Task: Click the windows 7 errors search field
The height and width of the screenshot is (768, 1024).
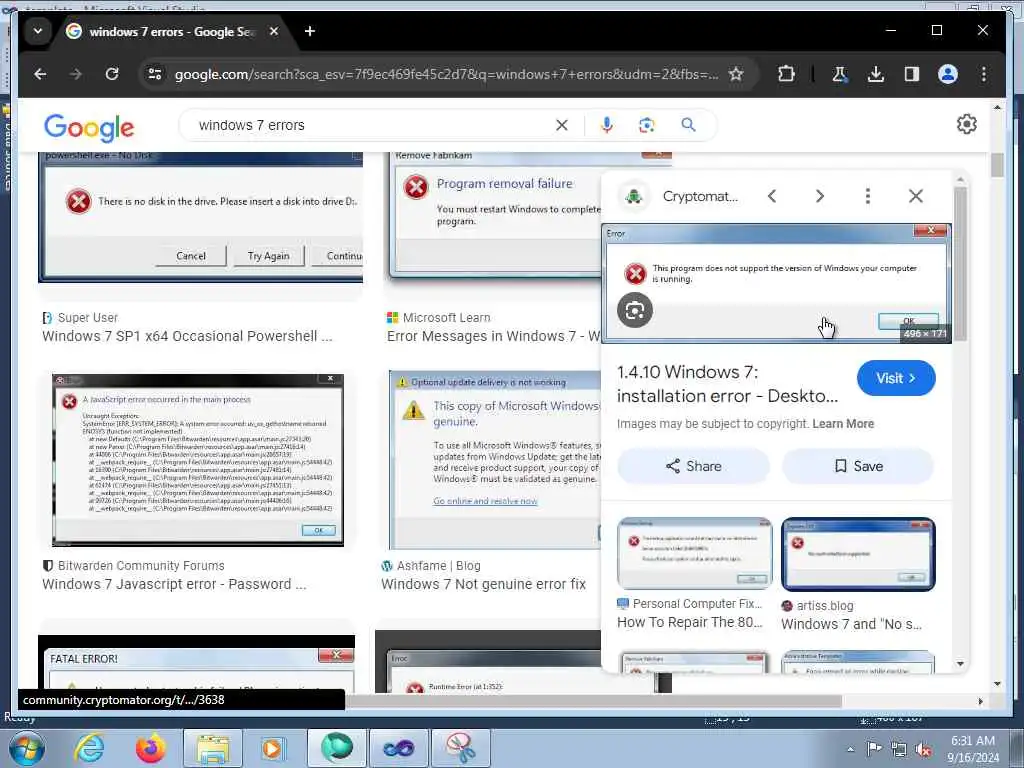Action: point(372,125)
